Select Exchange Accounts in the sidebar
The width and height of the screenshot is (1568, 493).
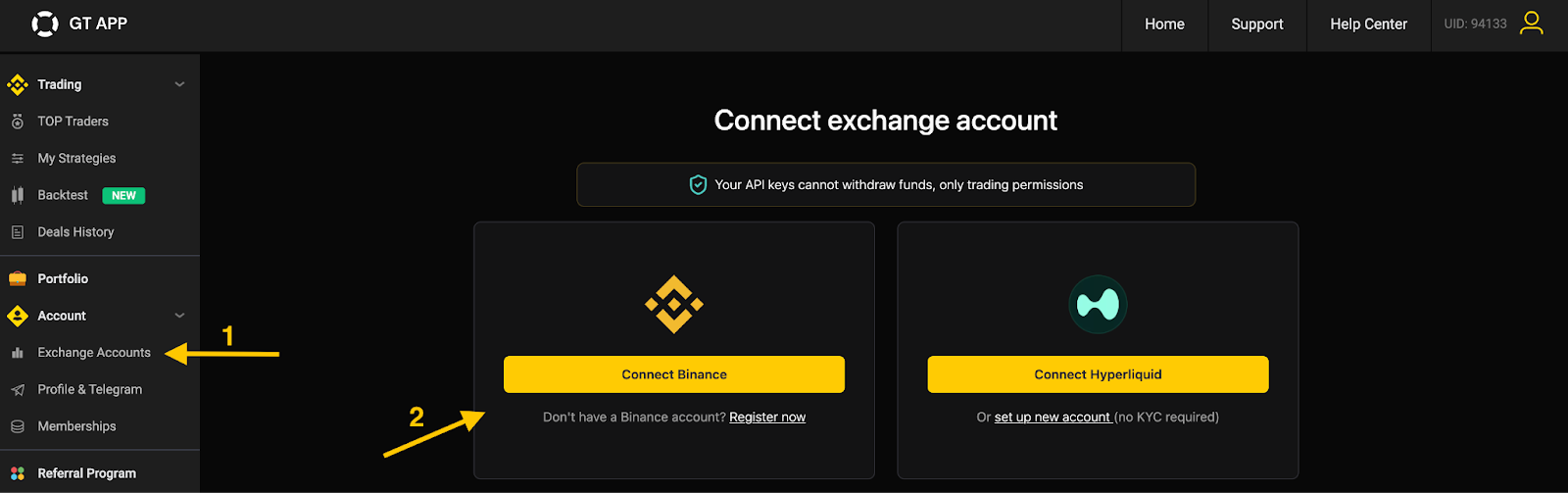pyautogui.click(x=94, y=353)
